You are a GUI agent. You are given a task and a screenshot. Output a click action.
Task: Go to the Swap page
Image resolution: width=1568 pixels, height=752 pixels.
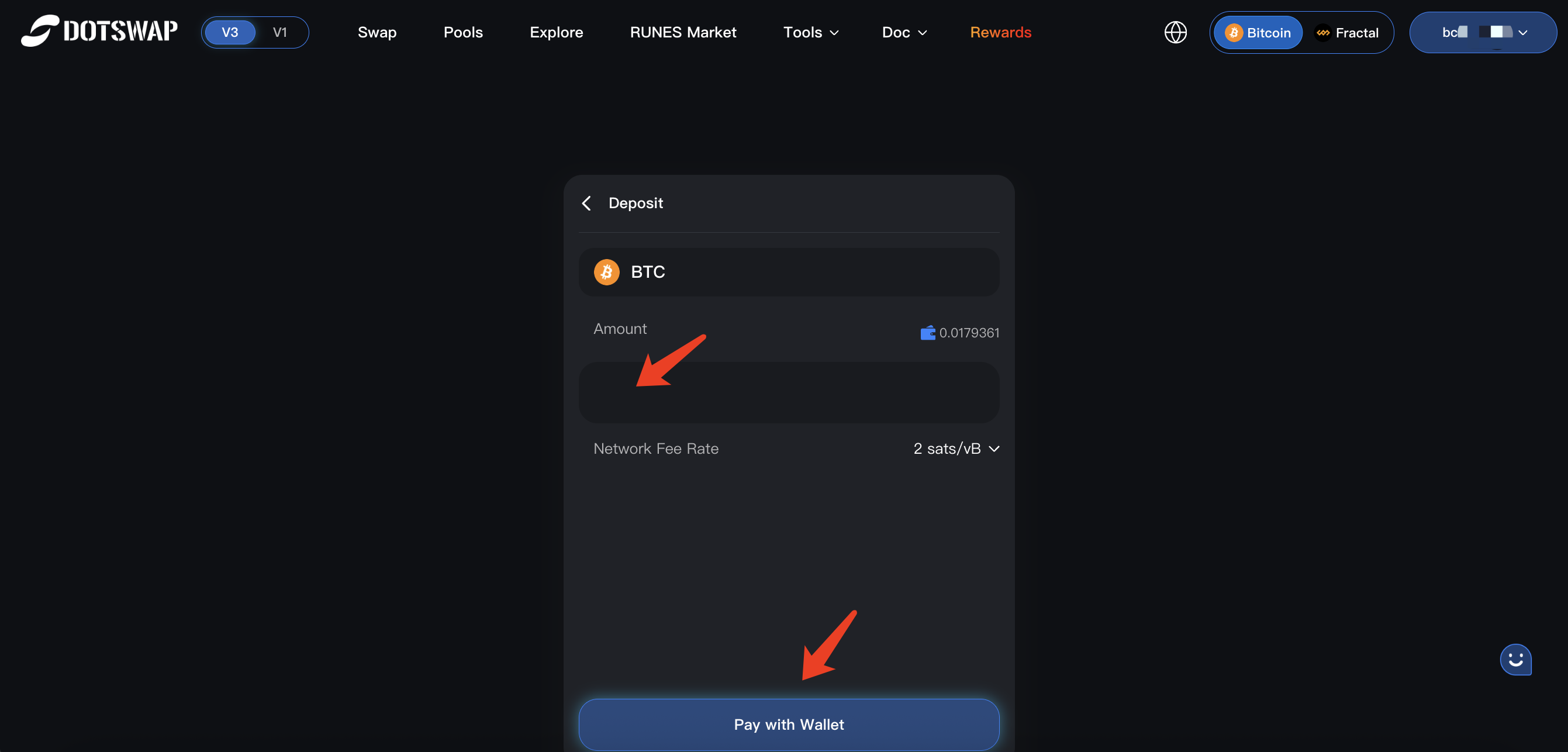pyautogui.click(x=377, y=32)
